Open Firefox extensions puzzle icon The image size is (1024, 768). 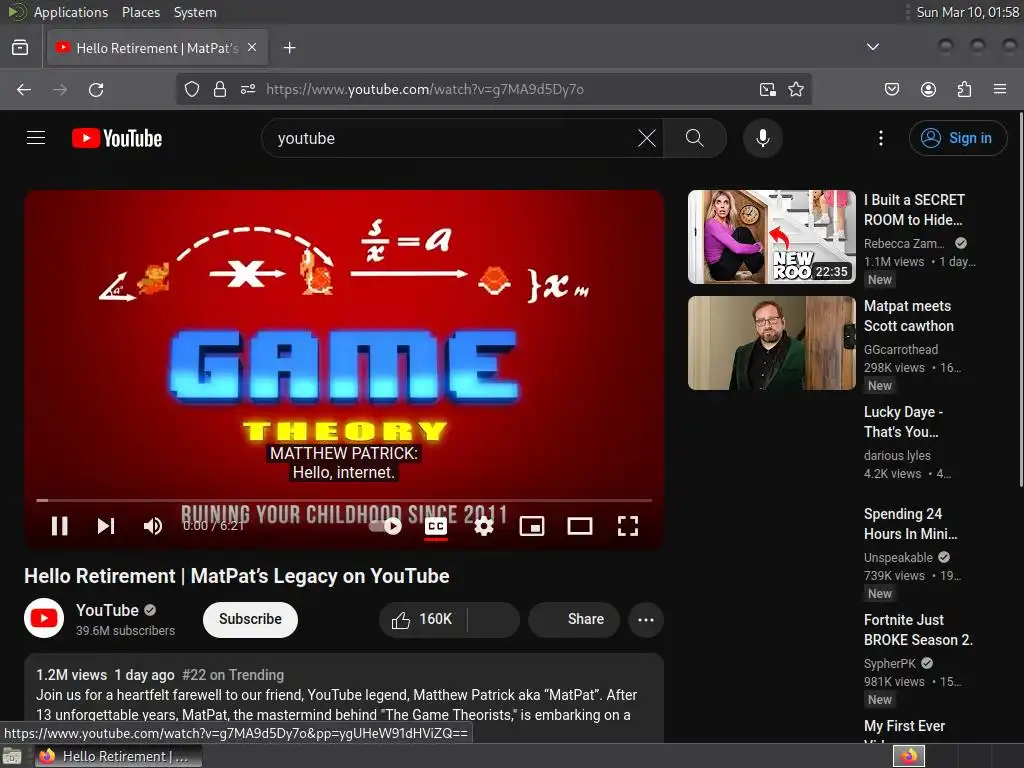pyautogui.click(x=964, y=89)
